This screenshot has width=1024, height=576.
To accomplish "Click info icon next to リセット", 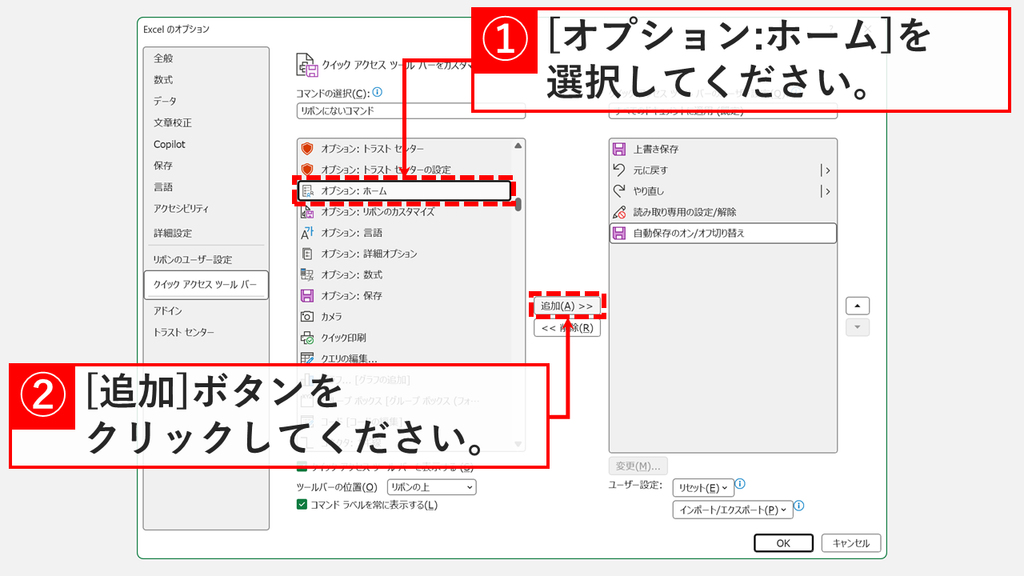I will tap(740, 484).
